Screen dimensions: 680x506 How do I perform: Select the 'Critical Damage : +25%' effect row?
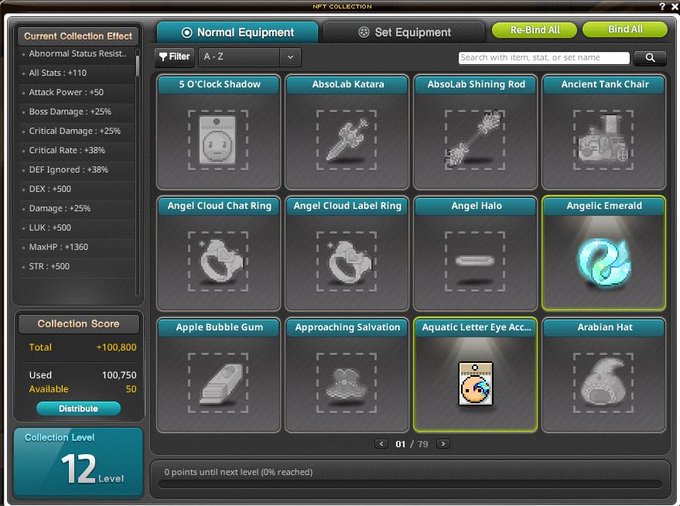click(76, 131)
